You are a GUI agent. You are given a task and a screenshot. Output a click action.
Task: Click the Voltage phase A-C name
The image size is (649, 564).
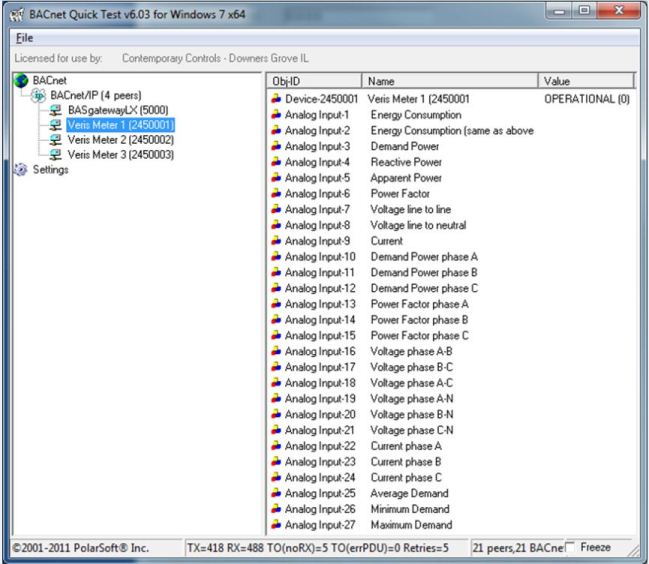point(412,383)
